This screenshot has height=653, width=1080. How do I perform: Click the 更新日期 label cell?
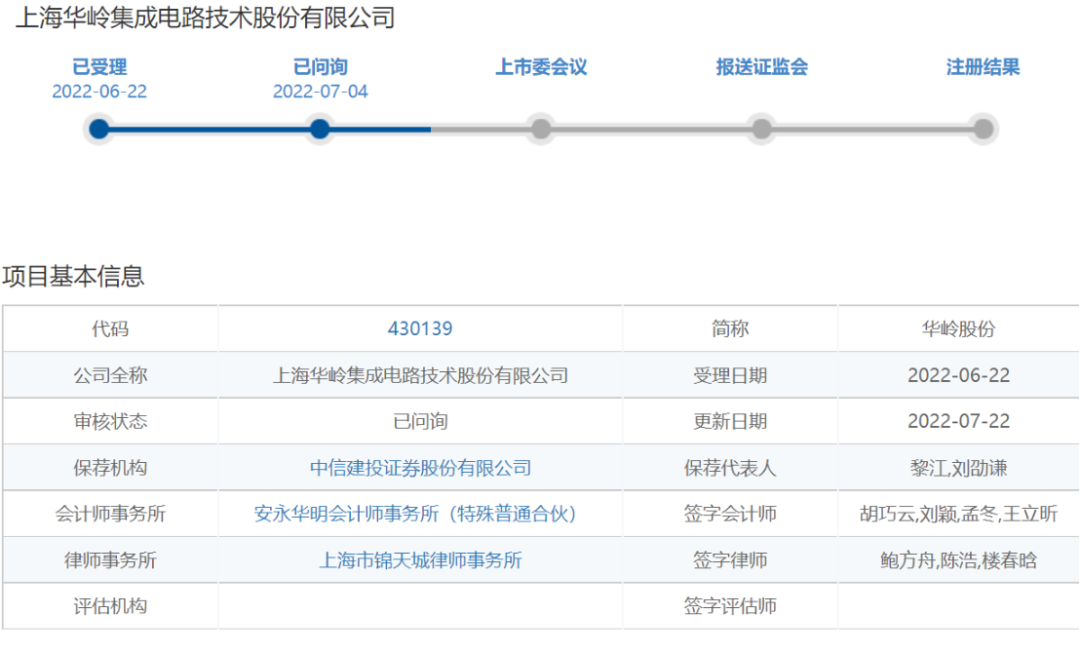click(x=730, y=422)
